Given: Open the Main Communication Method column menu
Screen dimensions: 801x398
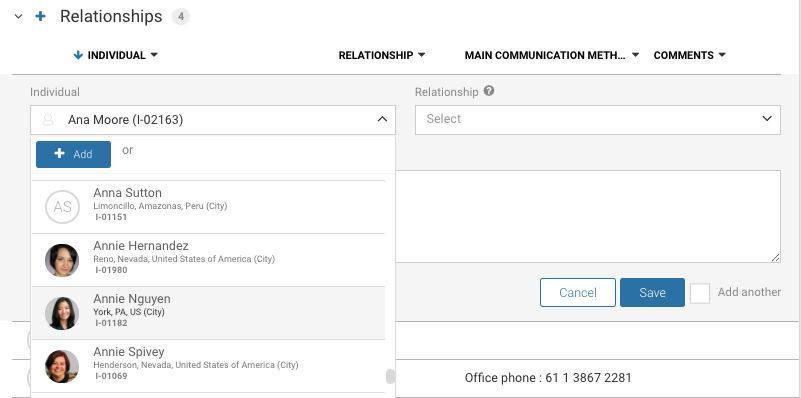Looking at the screenshot, I should tap(635, 55).
